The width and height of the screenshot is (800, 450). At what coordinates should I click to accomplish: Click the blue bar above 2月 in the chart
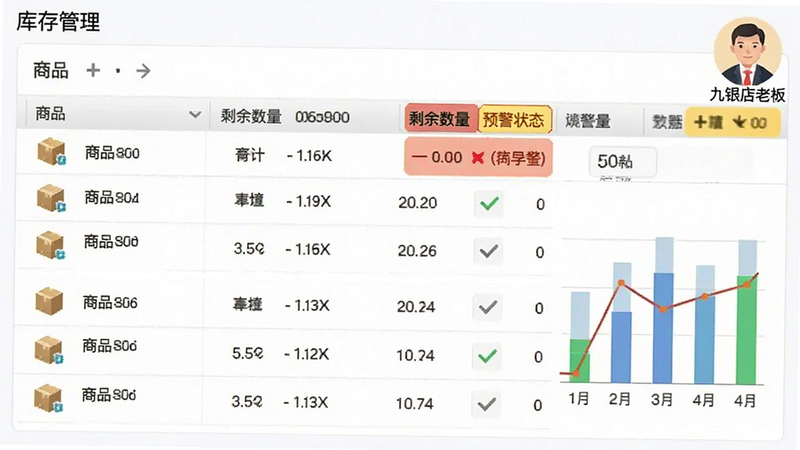point(621,347)
